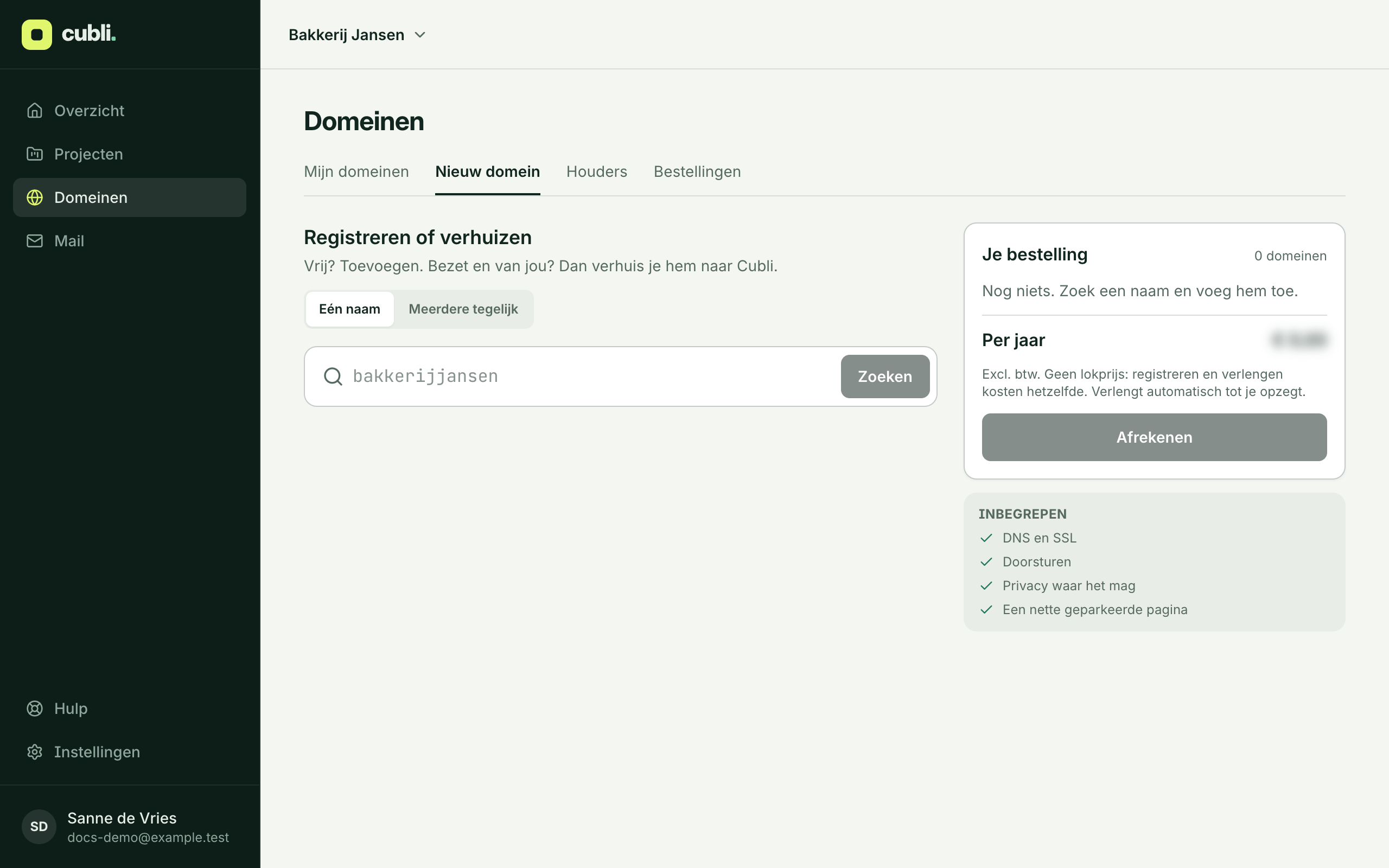Click the checkmark beside DNS en SSL
The width and height of the screenshot is (1389, 868).
[986, 538]
